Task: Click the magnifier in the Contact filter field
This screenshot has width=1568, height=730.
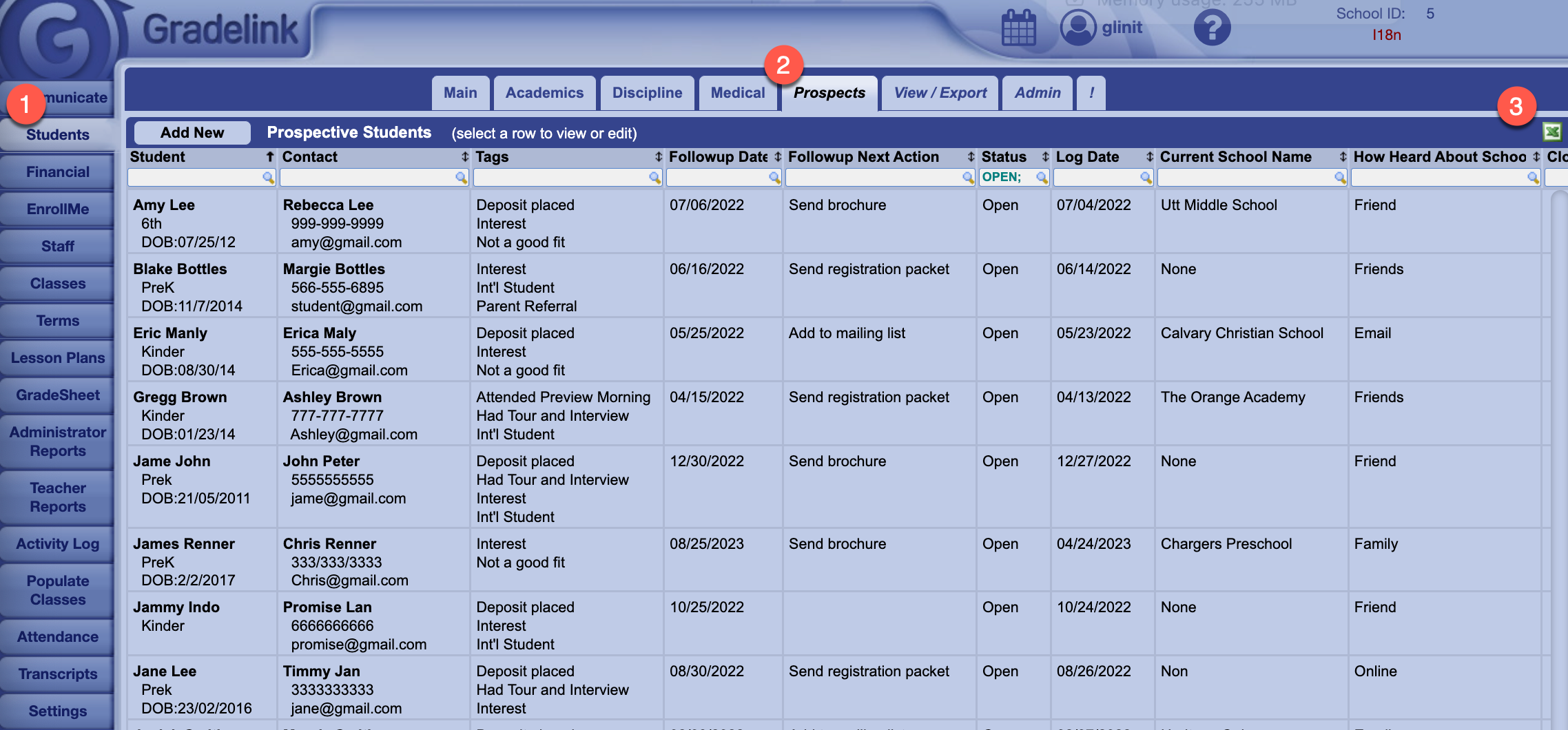Action: tap(462, 178)
